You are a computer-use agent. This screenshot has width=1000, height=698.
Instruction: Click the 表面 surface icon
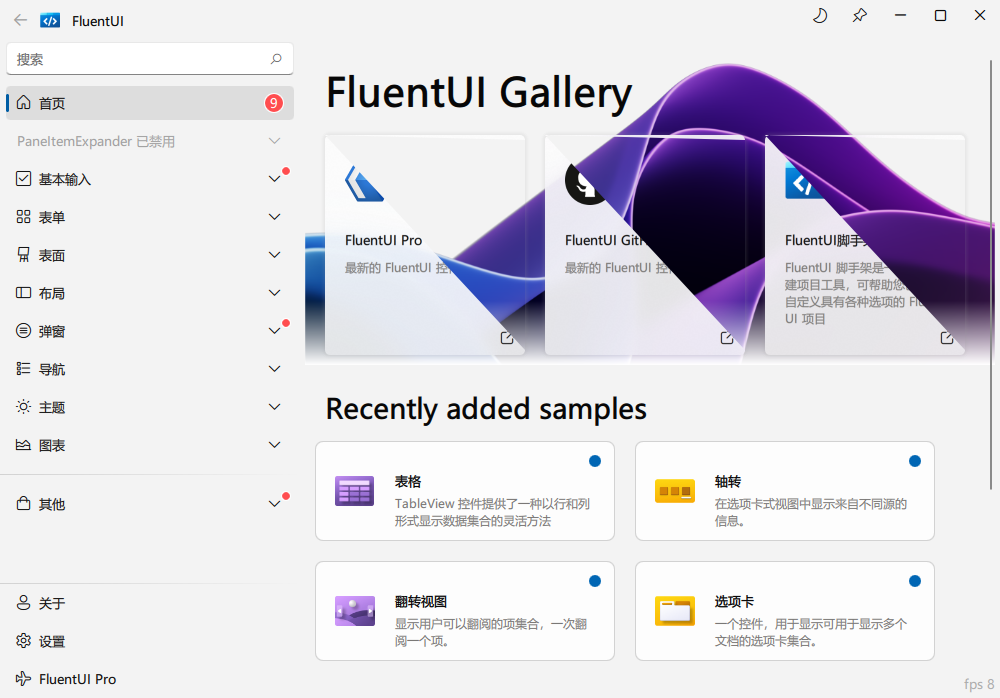click(24, 255)
